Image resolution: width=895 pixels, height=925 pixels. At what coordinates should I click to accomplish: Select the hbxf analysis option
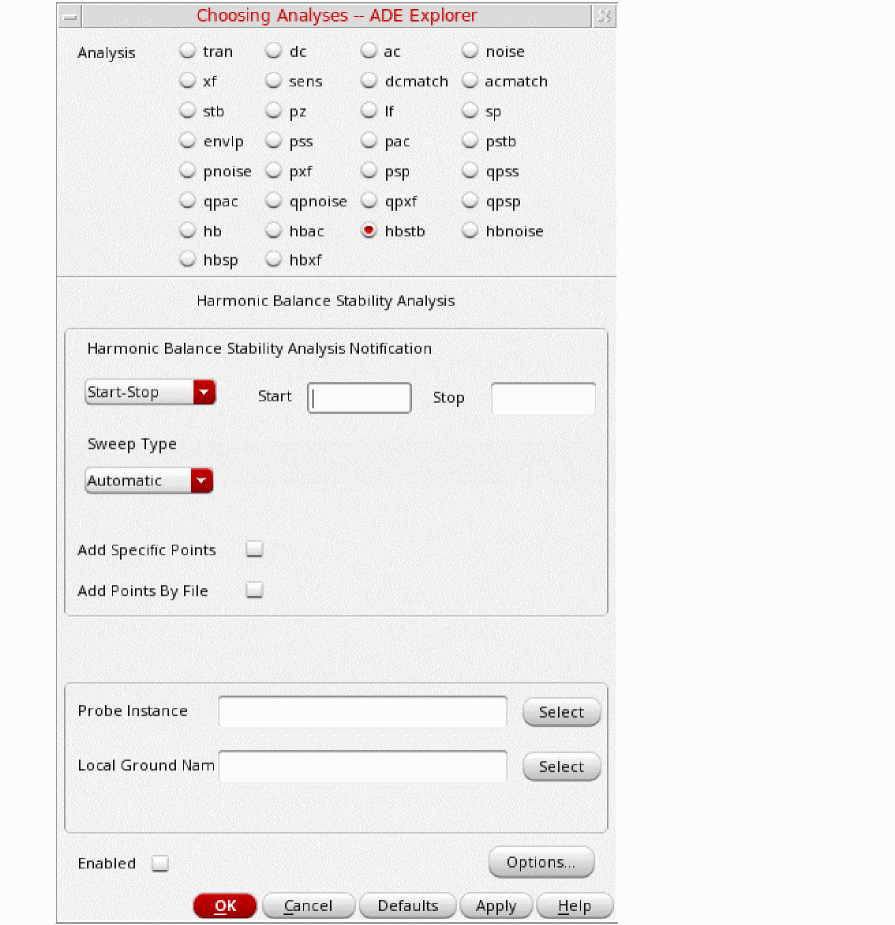coord(273,260)
